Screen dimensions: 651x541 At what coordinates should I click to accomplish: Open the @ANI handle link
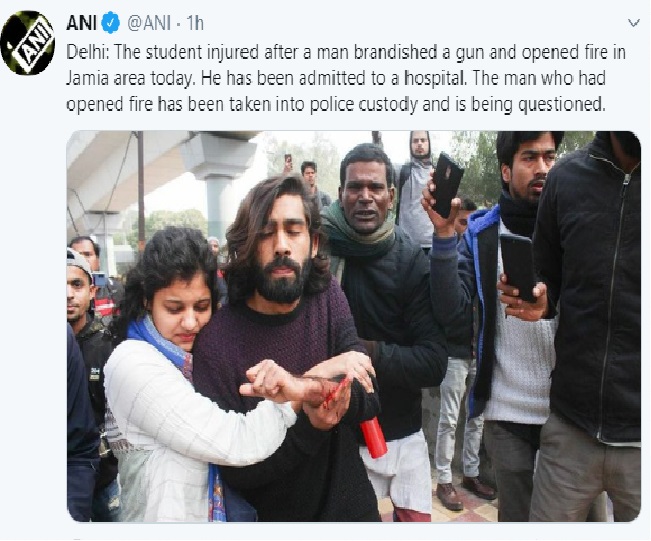click(149, 24)
